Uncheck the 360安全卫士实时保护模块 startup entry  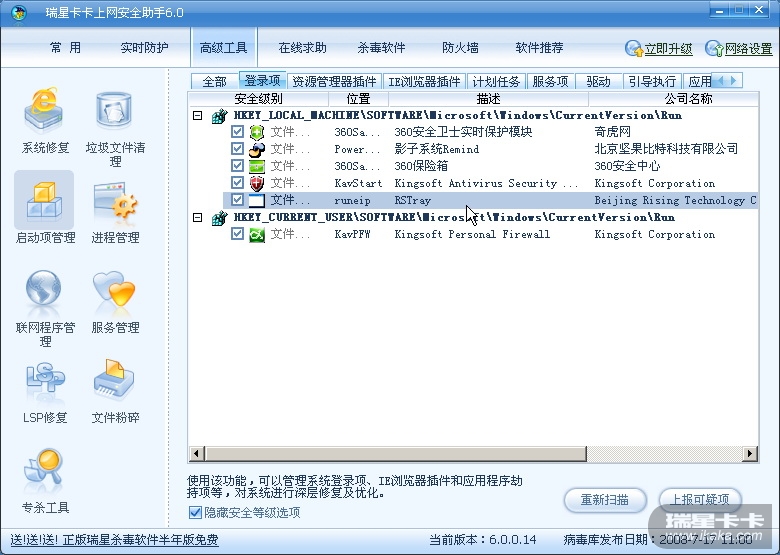coord(237,132)
